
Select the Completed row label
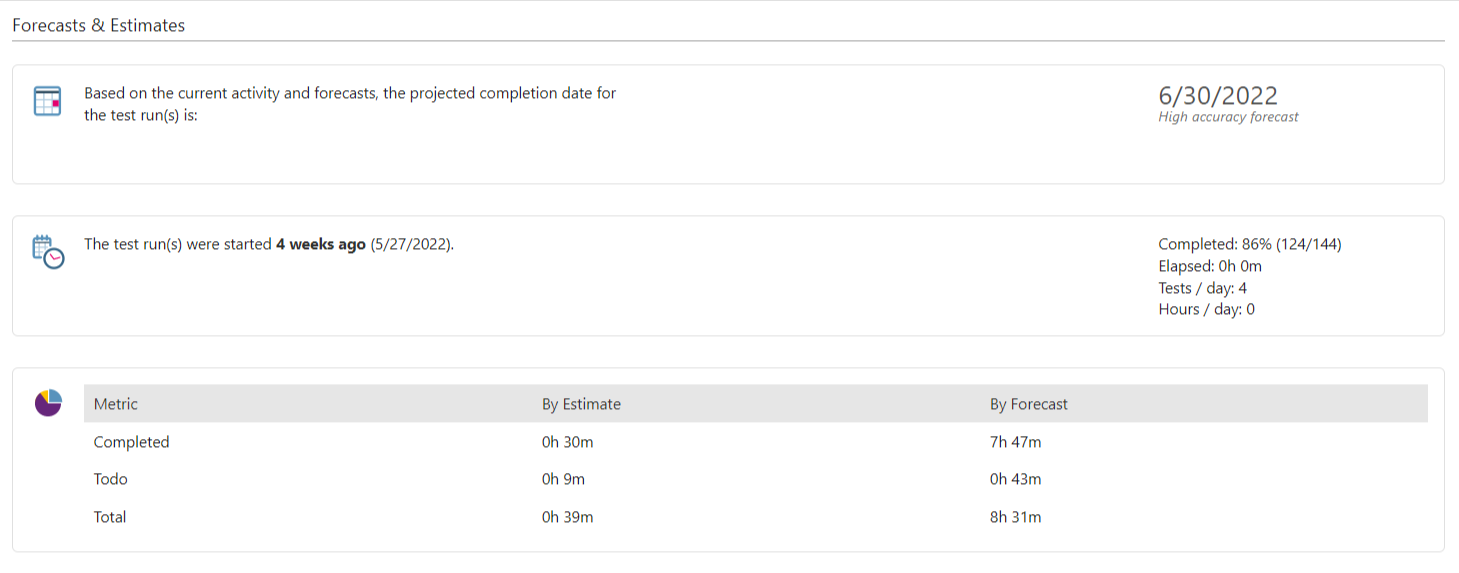point(131,442)
